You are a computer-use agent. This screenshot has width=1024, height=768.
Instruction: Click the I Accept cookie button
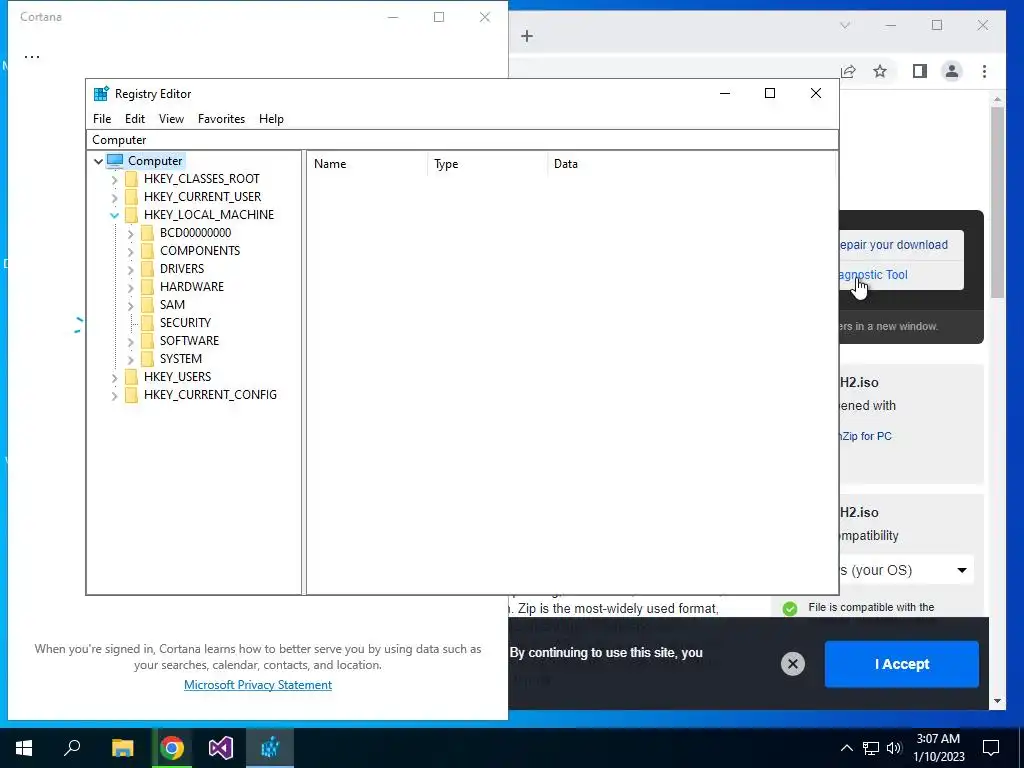pyautogui.click(x=901, y=664)
